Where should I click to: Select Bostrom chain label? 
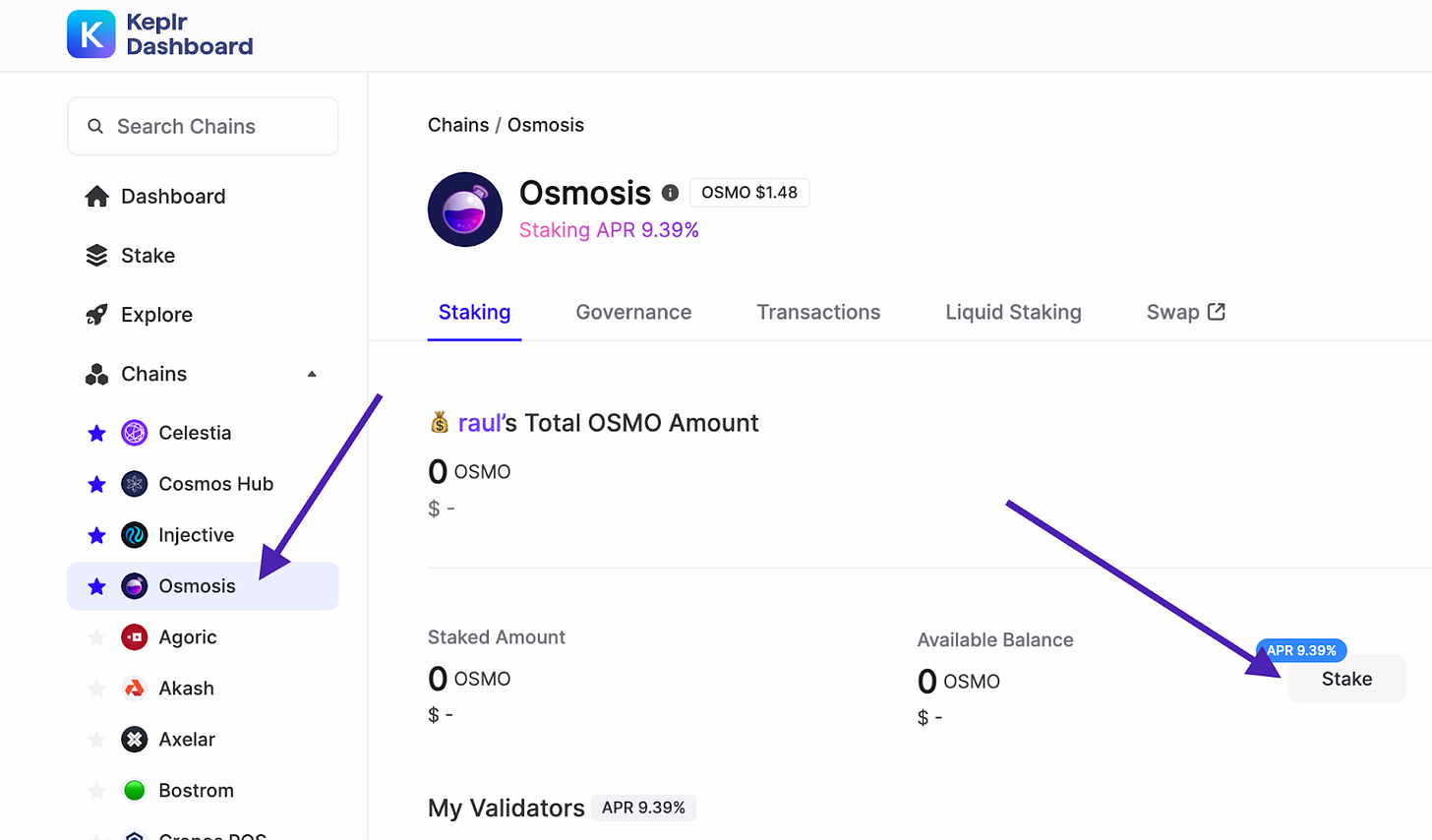coord(196,791)
